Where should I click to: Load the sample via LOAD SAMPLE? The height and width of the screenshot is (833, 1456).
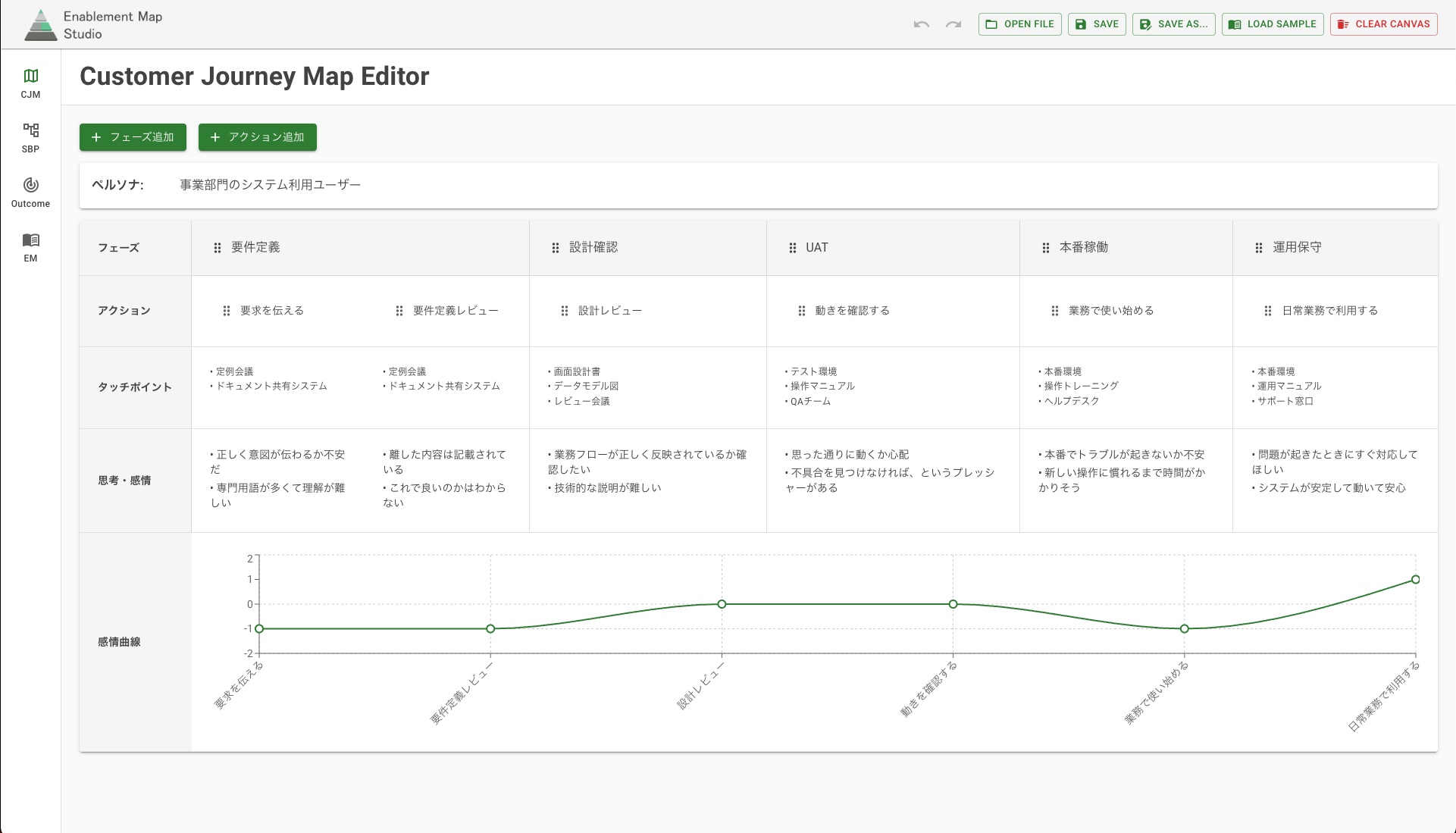[1273, 24]
